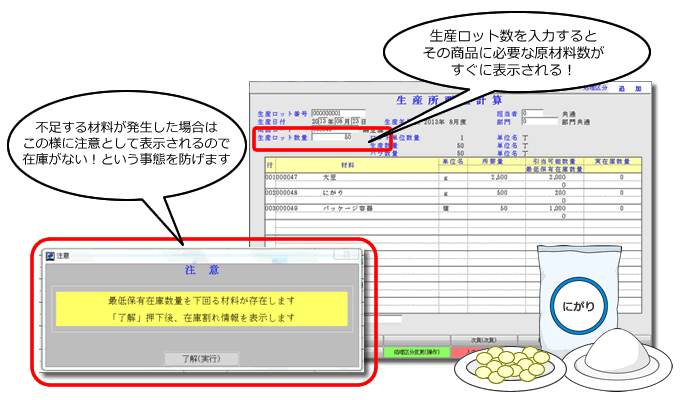
Task: Click the 生産ロット数量 input field
Action: point(332,137)
